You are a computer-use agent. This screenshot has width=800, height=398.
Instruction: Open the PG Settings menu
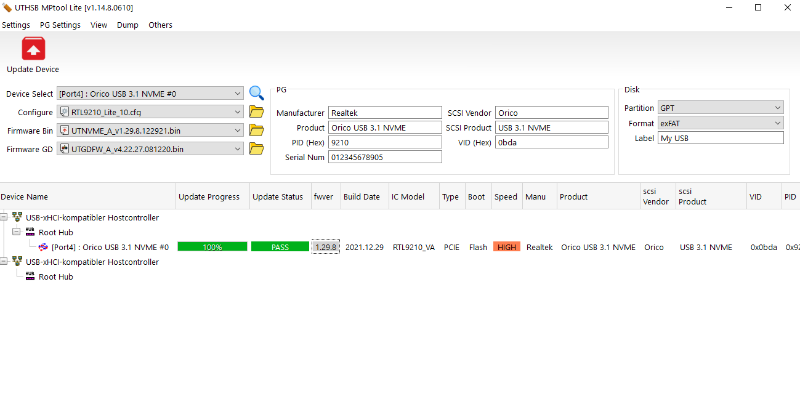coord(60,25)
